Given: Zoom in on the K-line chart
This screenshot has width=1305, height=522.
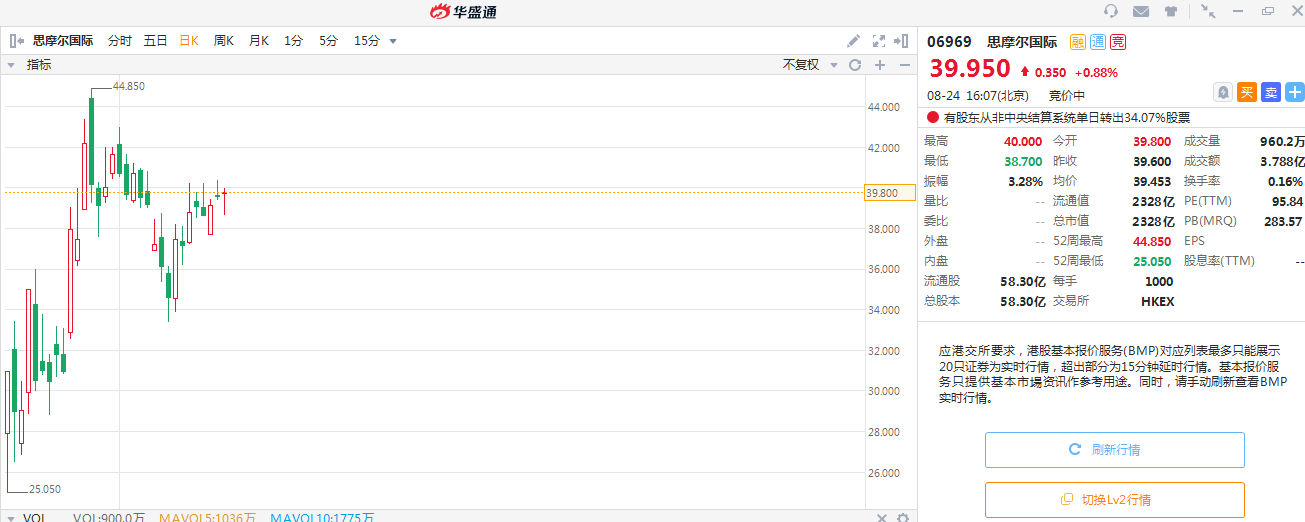Looking at the screenshot, I should tap(880, 65).
